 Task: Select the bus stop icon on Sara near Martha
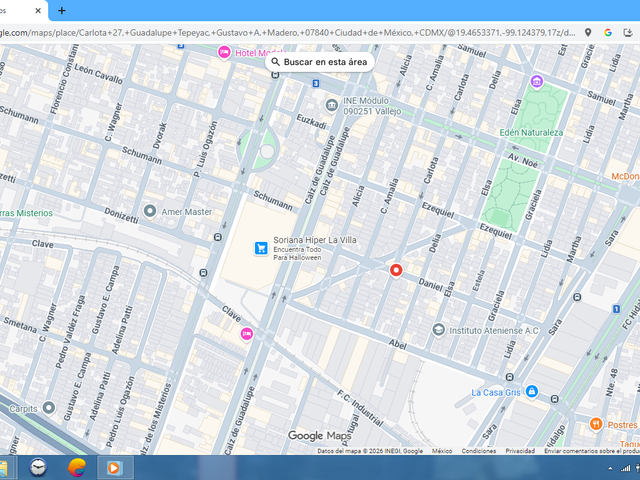click(577, 297)
